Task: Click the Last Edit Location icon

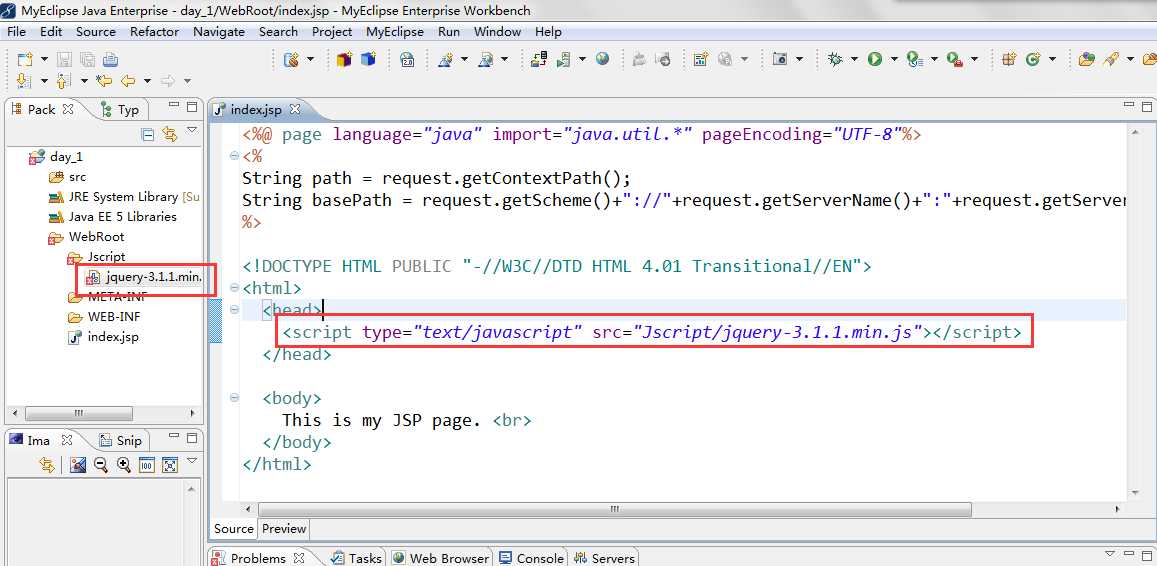Action: tap(104, 80)
